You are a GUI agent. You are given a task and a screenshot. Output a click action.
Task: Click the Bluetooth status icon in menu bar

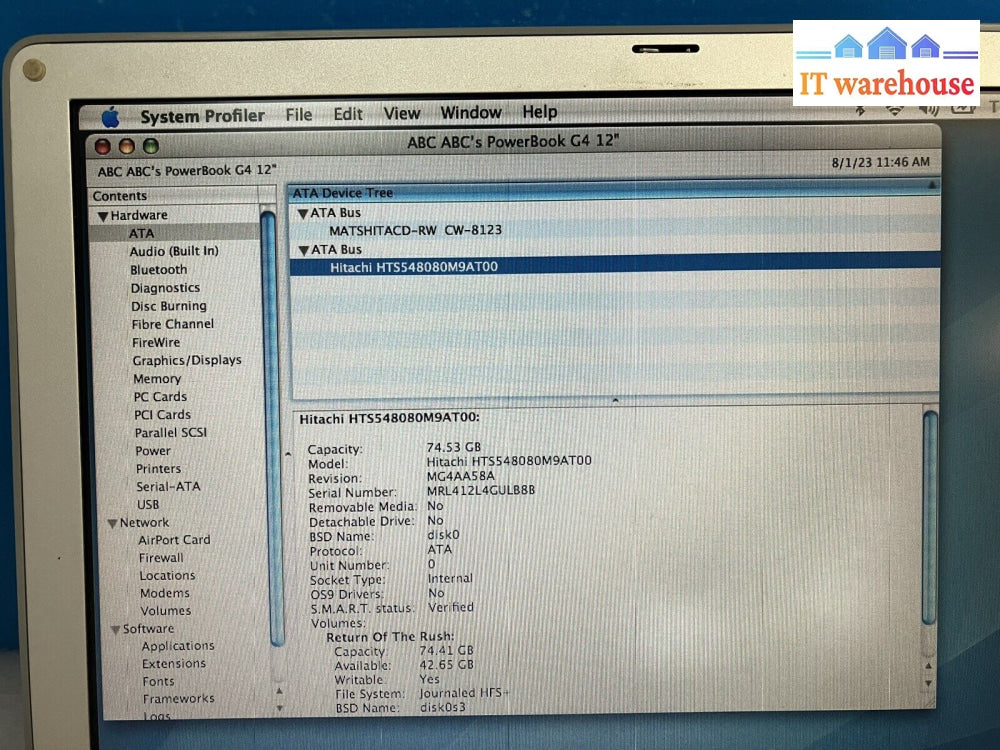coord(862,111)
